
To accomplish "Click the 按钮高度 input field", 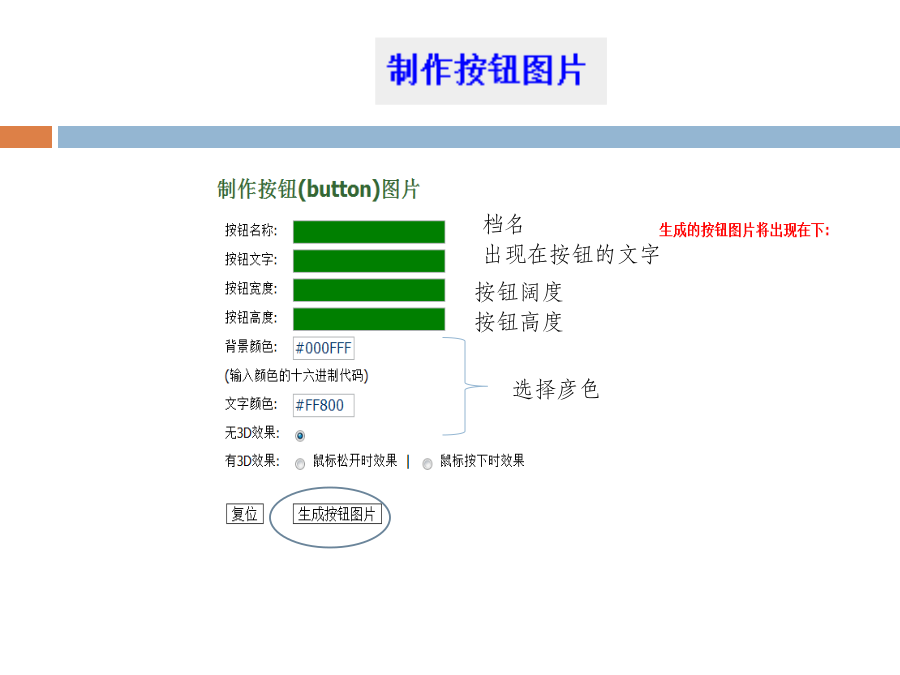I will coord(369,319).
